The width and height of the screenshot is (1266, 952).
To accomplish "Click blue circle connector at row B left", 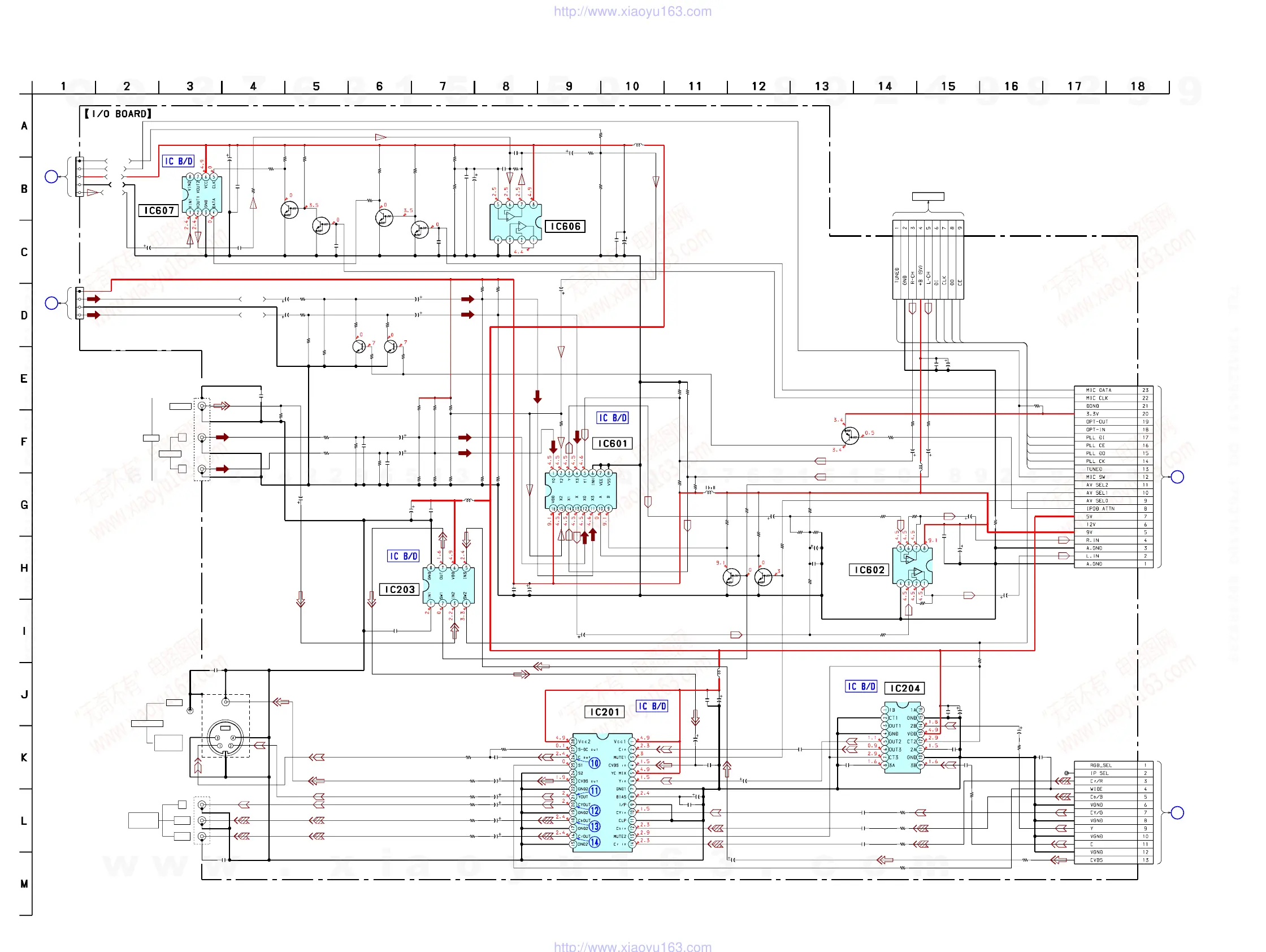I will (x=51, y=177).
